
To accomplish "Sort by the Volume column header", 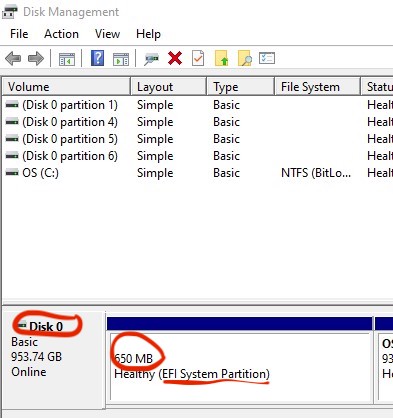I will (66, 87).
